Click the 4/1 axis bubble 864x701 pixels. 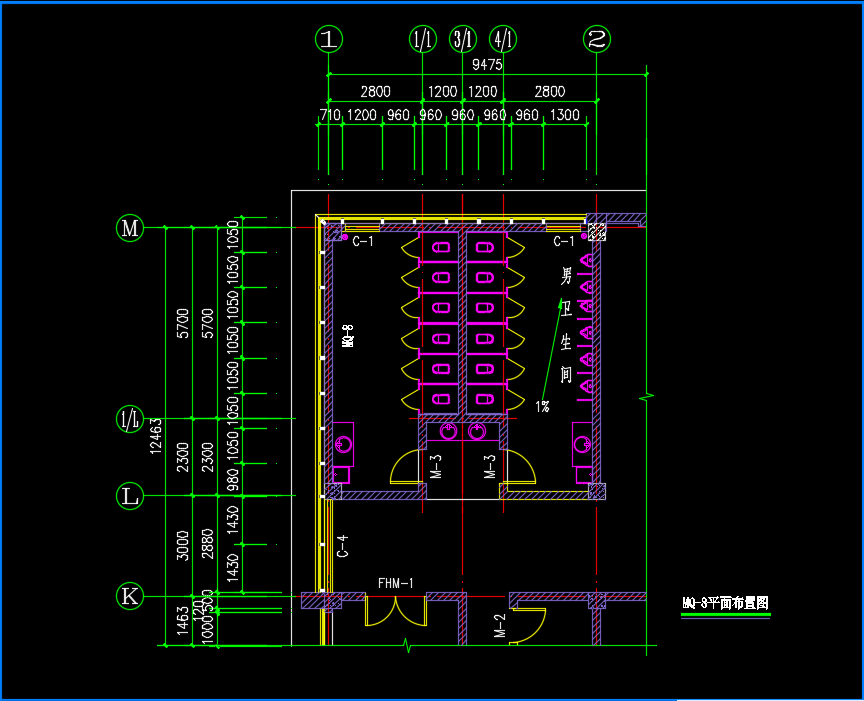tap(503, 39)
